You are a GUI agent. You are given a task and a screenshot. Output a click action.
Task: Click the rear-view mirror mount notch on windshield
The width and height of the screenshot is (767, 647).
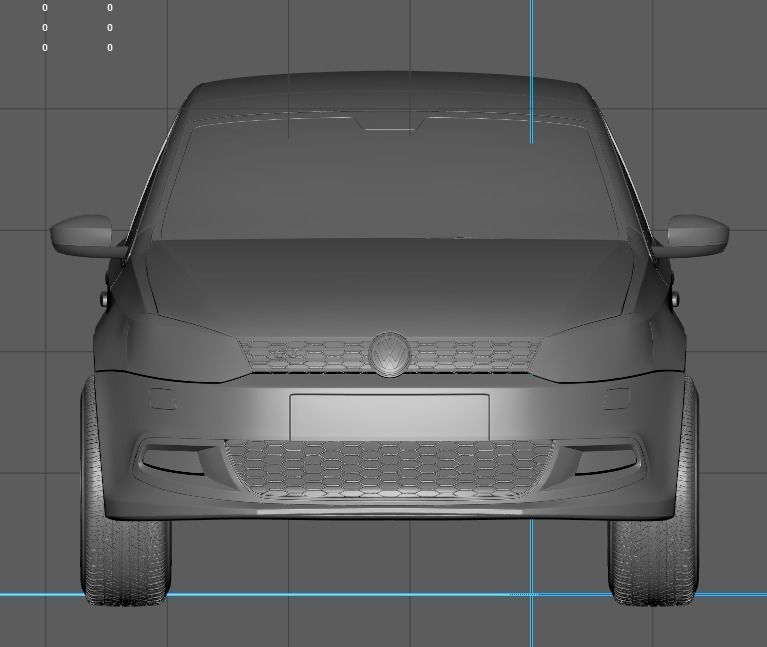click(x=390, y=122)
